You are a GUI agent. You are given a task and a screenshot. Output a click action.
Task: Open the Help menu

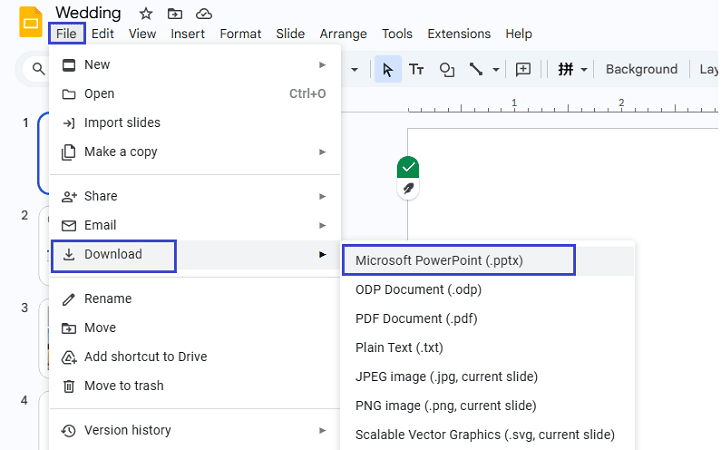click(x=519, y=34)
